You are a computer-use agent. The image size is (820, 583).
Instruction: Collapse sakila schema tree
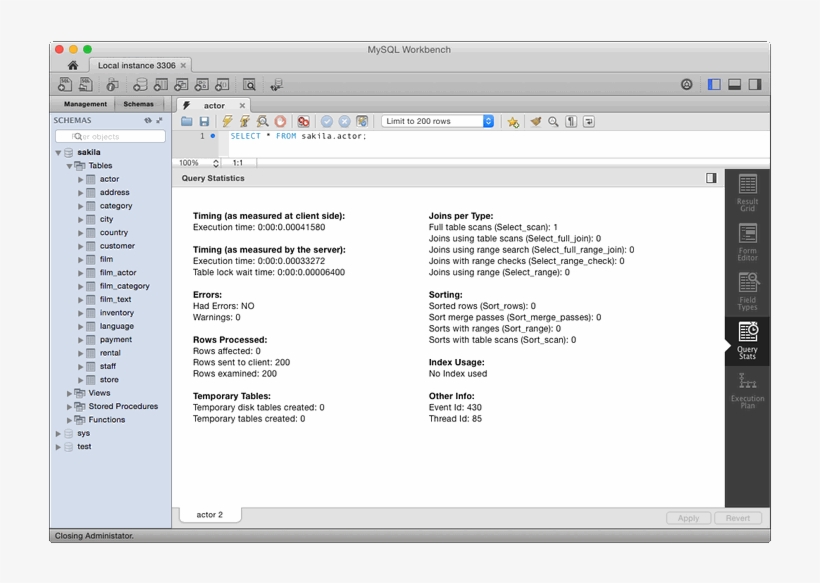[58, 153]
